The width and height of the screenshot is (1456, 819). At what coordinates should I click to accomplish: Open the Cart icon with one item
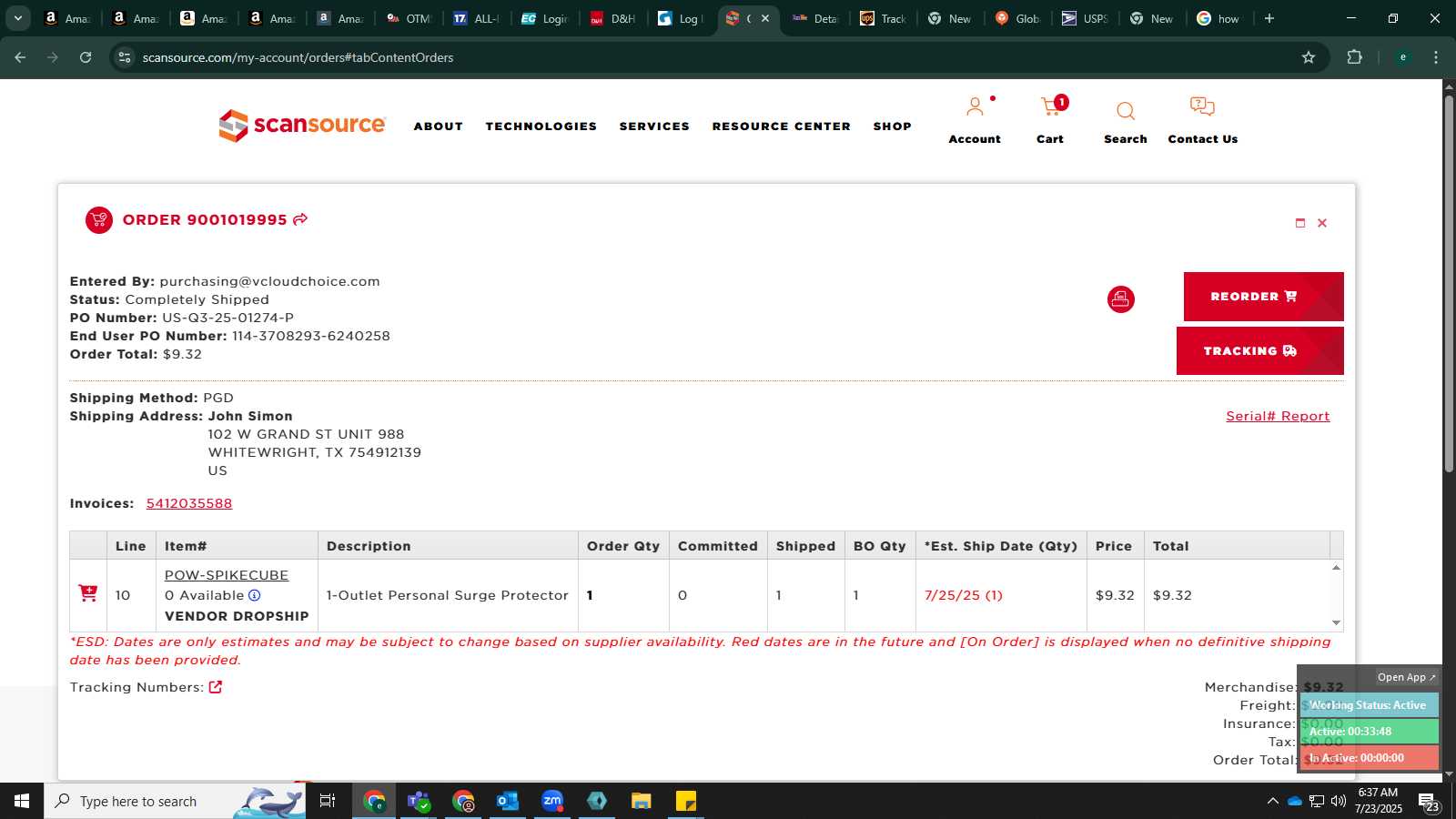(x=1052, y=107)
